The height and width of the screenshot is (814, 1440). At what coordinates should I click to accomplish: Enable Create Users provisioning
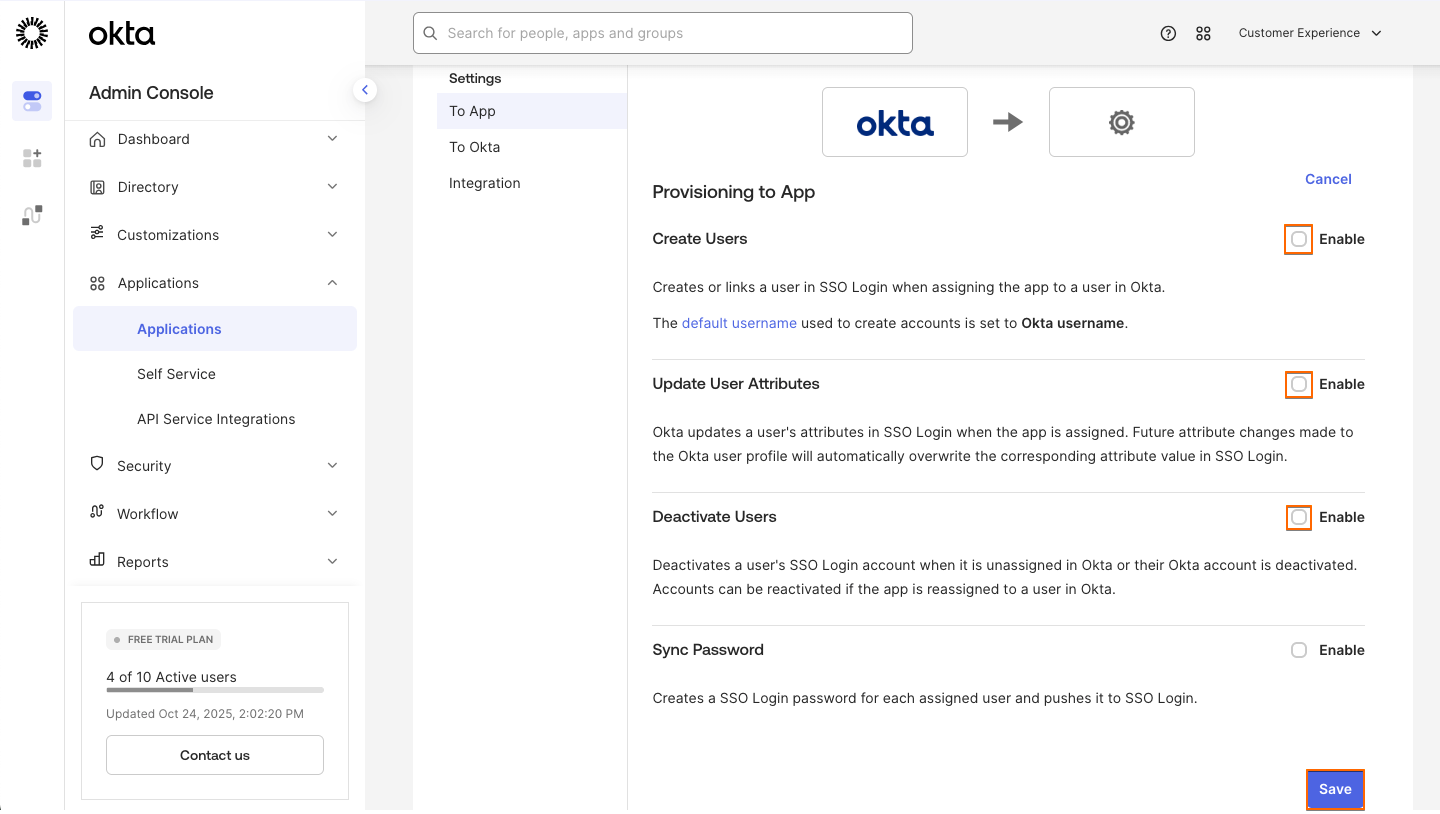click(1298, 239)
